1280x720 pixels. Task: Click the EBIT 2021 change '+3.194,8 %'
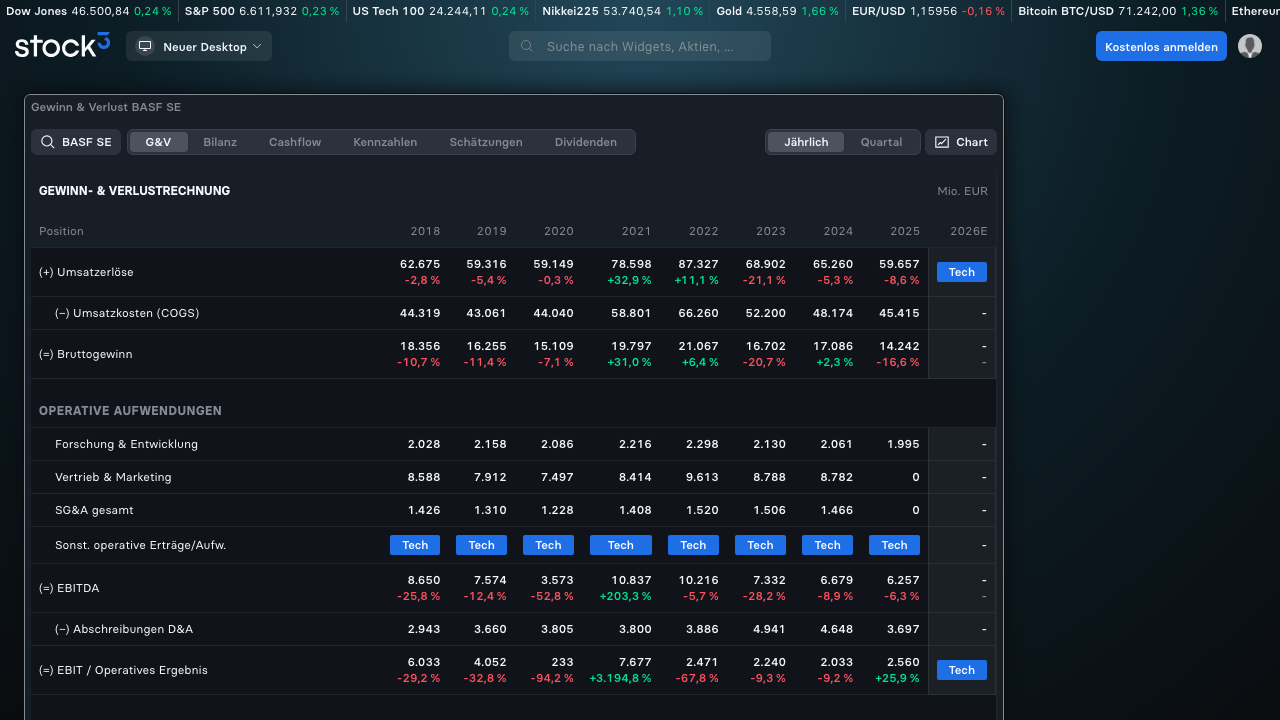click(621, 678)
